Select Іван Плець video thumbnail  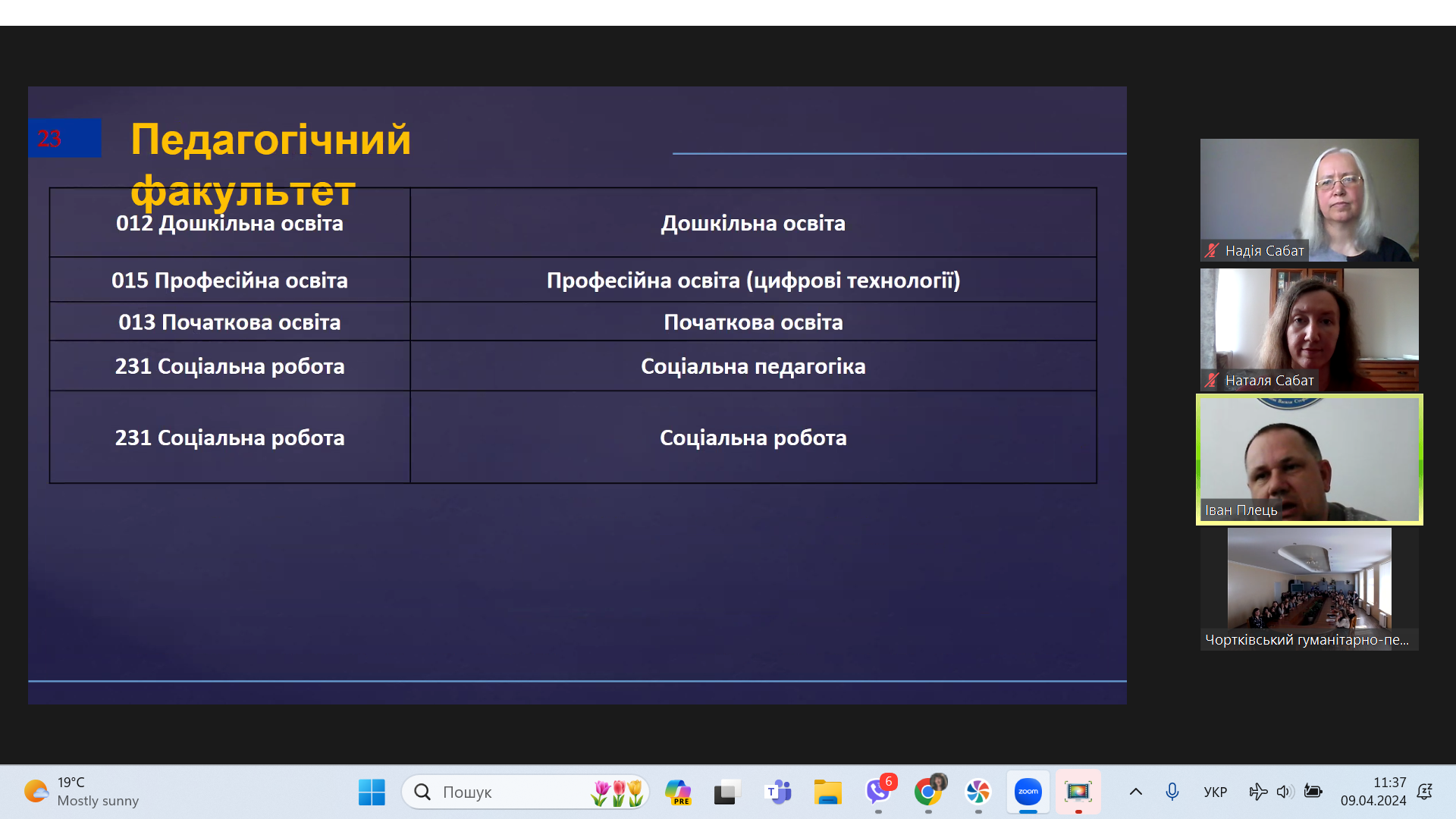tap(1309, 459)
